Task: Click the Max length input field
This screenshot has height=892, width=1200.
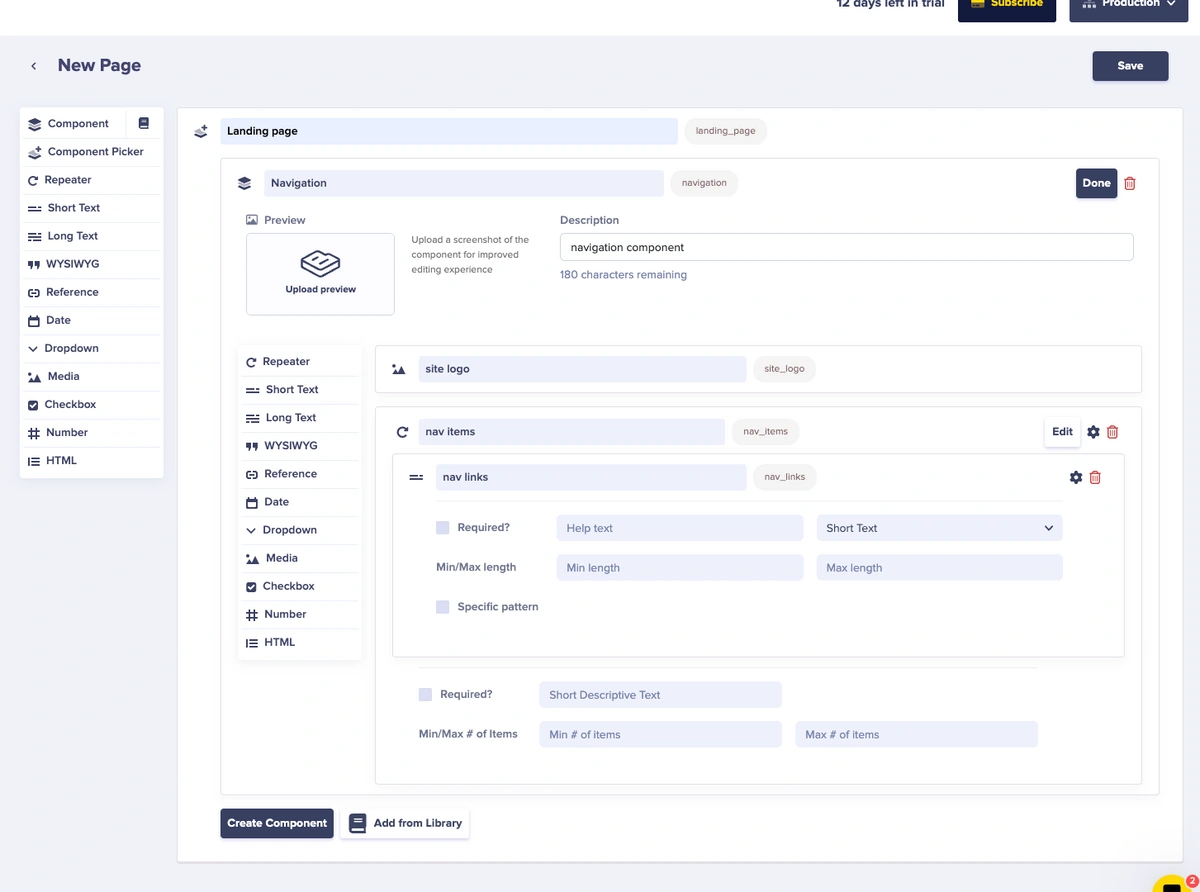Action: pos(939,568)
